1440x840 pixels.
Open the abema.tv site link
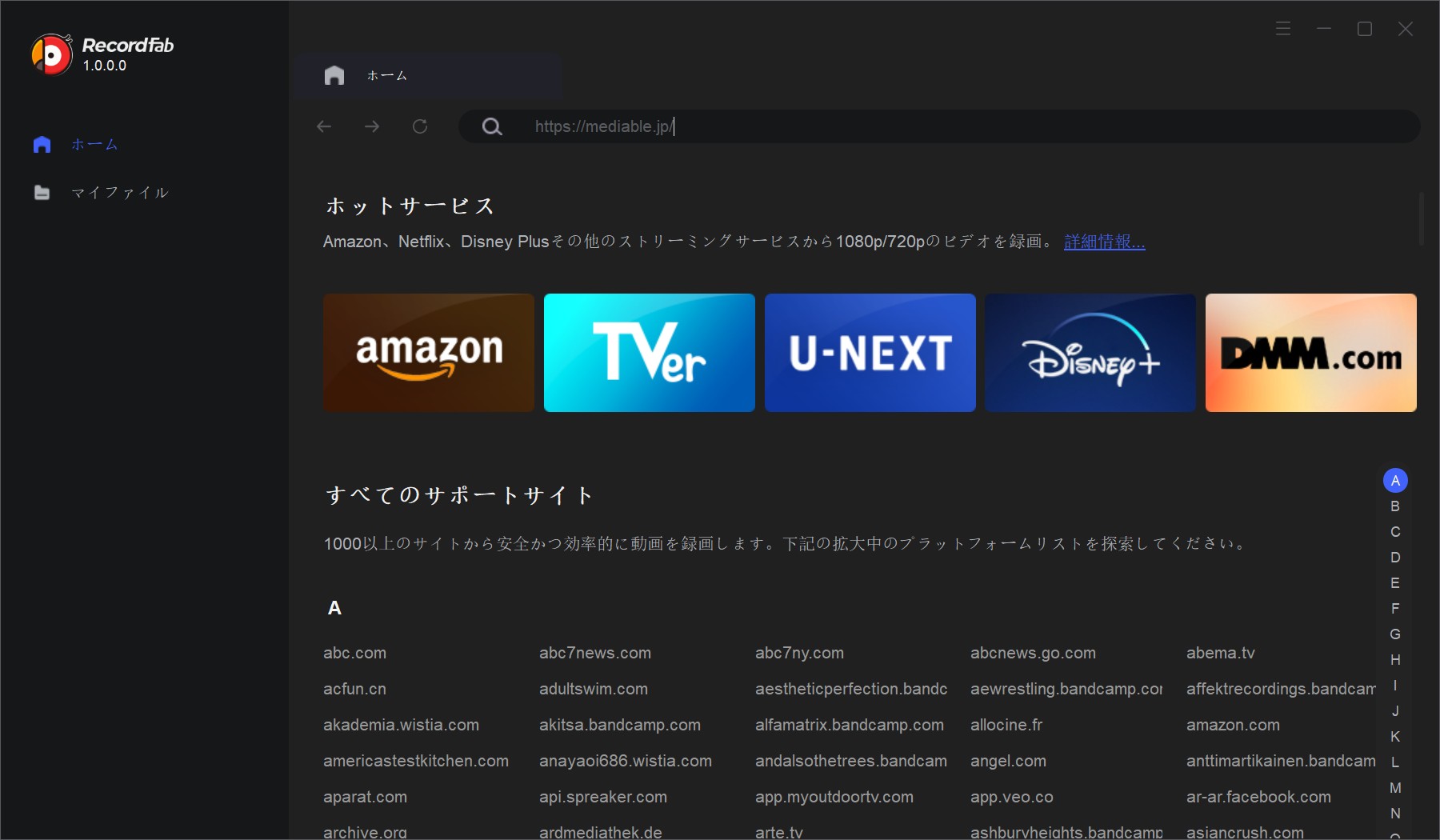pos(1222,653)
